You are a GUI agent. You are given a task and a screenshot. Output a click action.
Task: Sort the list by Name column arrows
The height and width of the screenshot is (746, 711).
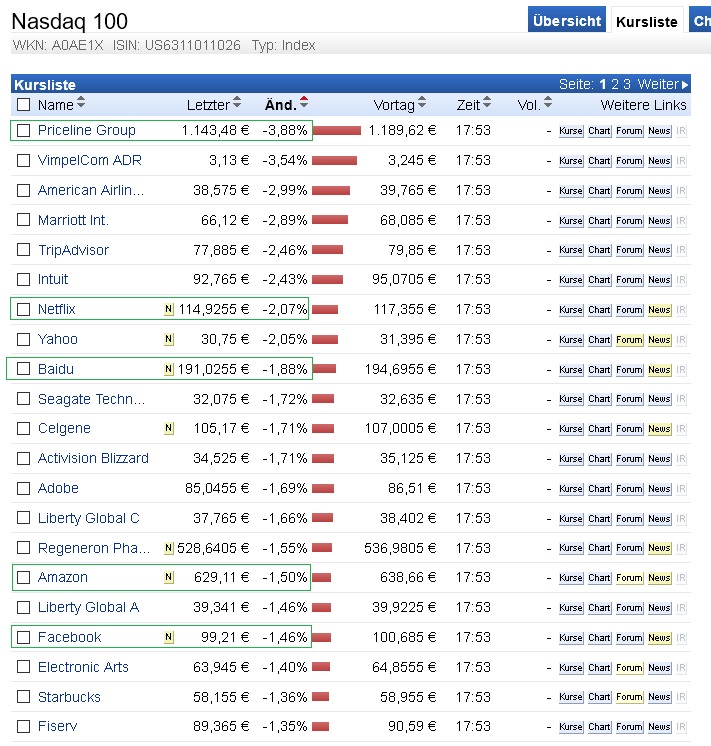point(81,104)
